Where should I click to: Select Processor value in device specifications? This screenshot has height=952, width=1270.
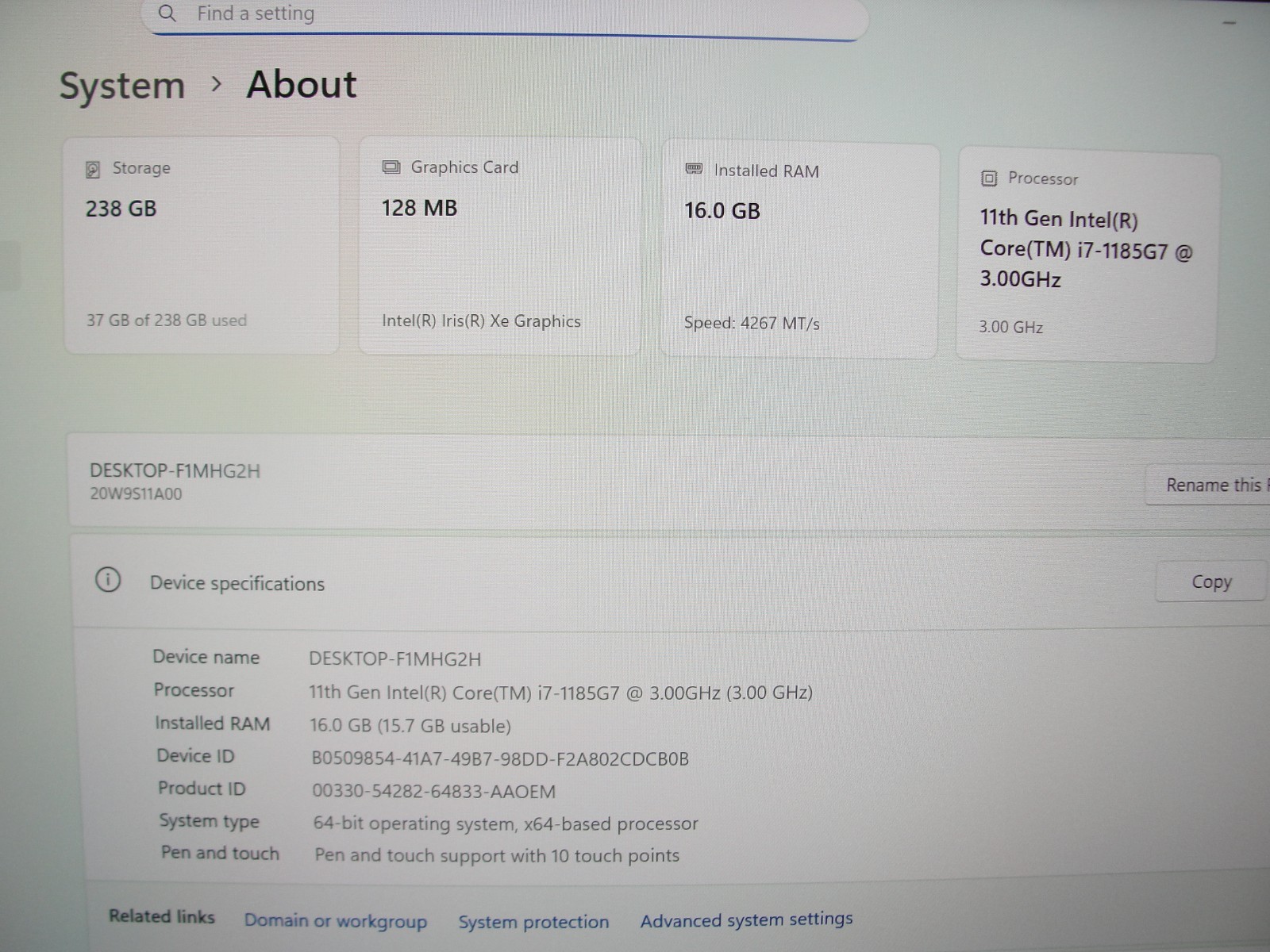[x=560, y=693]
